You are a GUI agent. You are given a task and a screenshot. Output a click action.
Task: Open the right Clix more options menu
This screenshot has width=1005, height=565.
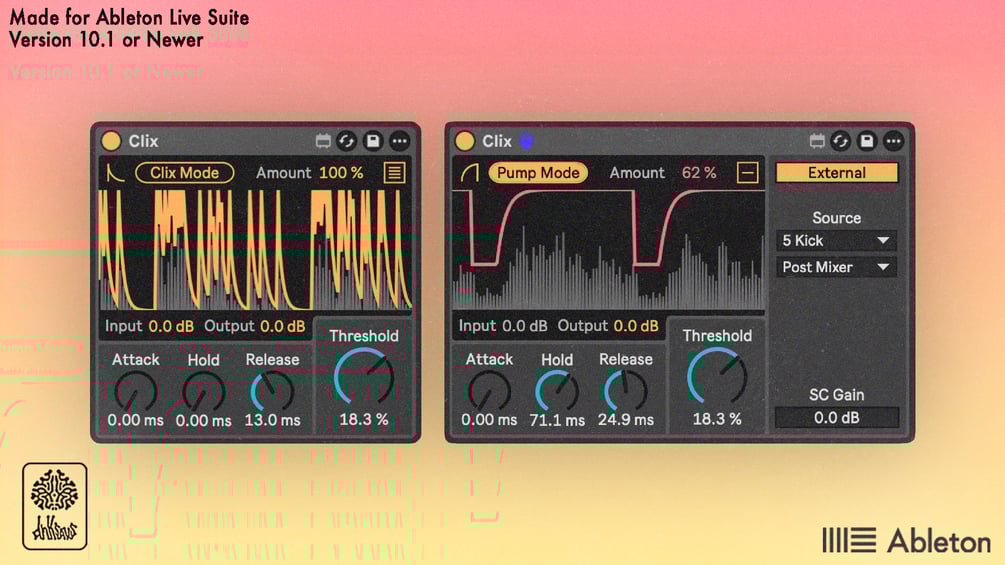point(893,141)
